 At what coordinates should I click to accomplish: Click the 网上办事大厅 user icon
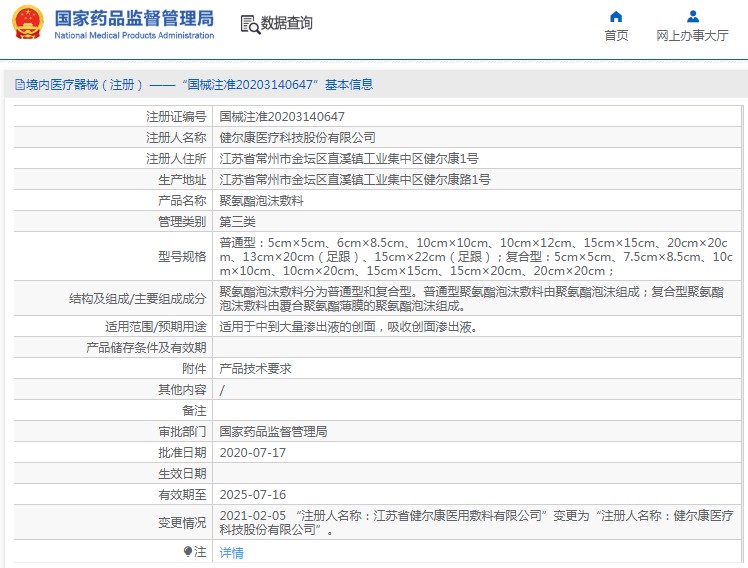(x=693, y=17)
